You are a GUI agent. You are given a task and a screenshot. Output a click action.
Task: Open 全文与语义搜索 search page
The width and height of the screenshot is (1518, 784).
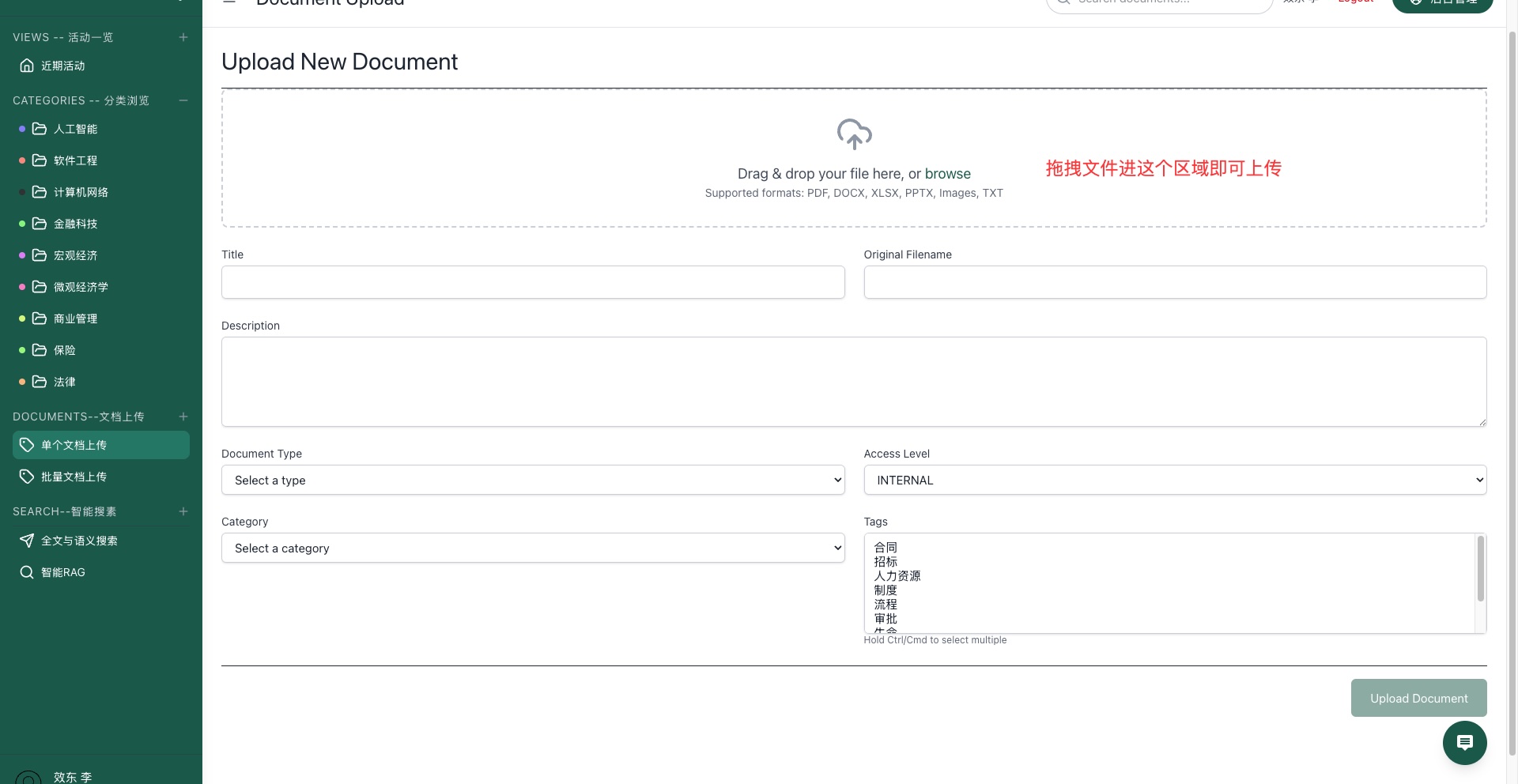[101, 541]
